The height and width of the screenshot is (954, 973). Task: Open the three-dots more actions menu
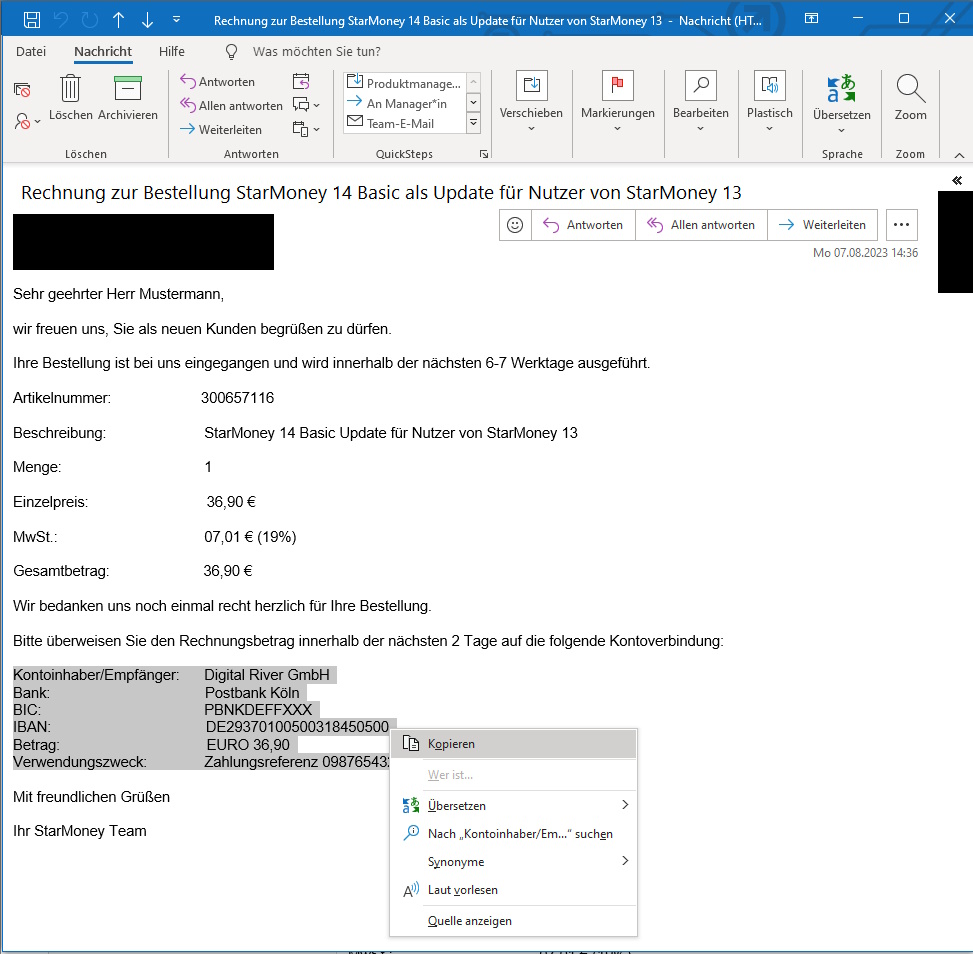click(x=902, y=225)
